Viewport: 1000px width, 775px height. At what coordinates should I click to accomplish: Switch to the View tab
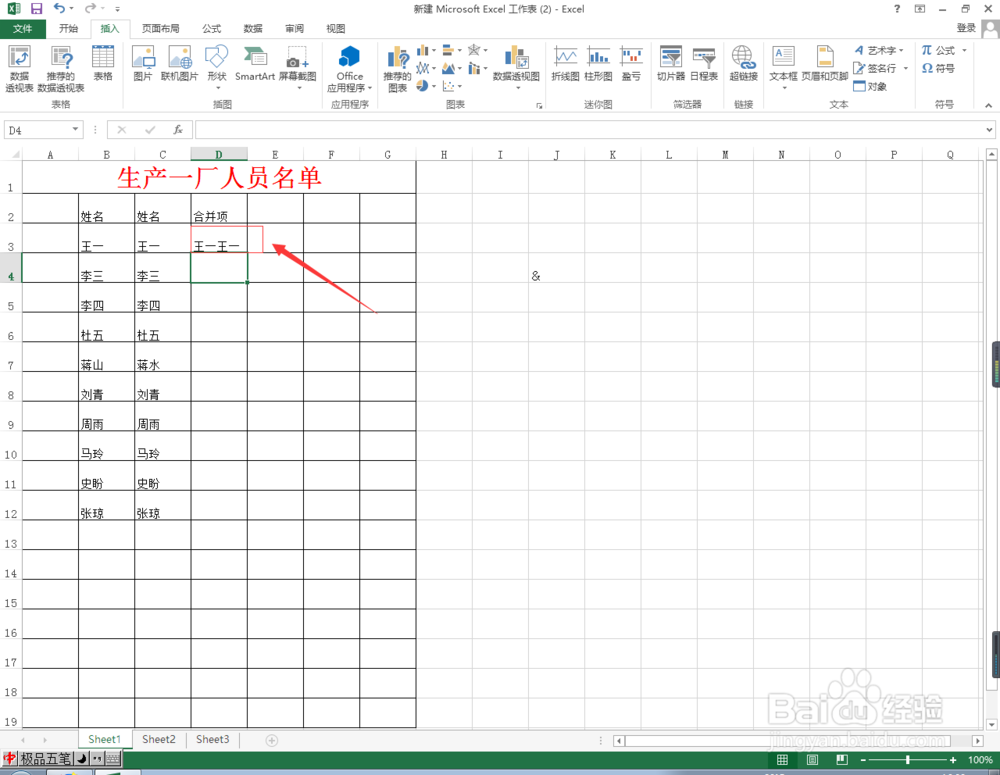(335, 29)
